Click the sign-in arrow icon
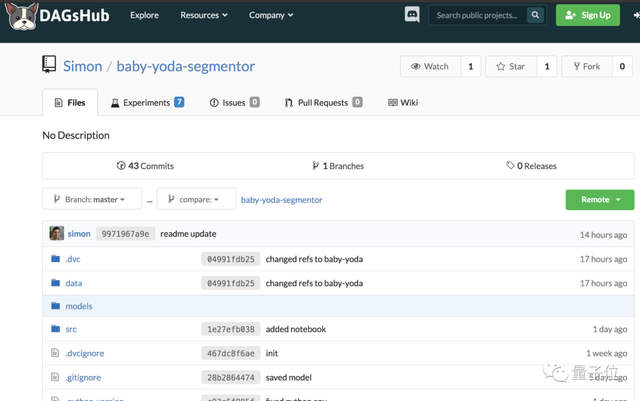Screen dimensions: 640x401 tap(634, 15)
